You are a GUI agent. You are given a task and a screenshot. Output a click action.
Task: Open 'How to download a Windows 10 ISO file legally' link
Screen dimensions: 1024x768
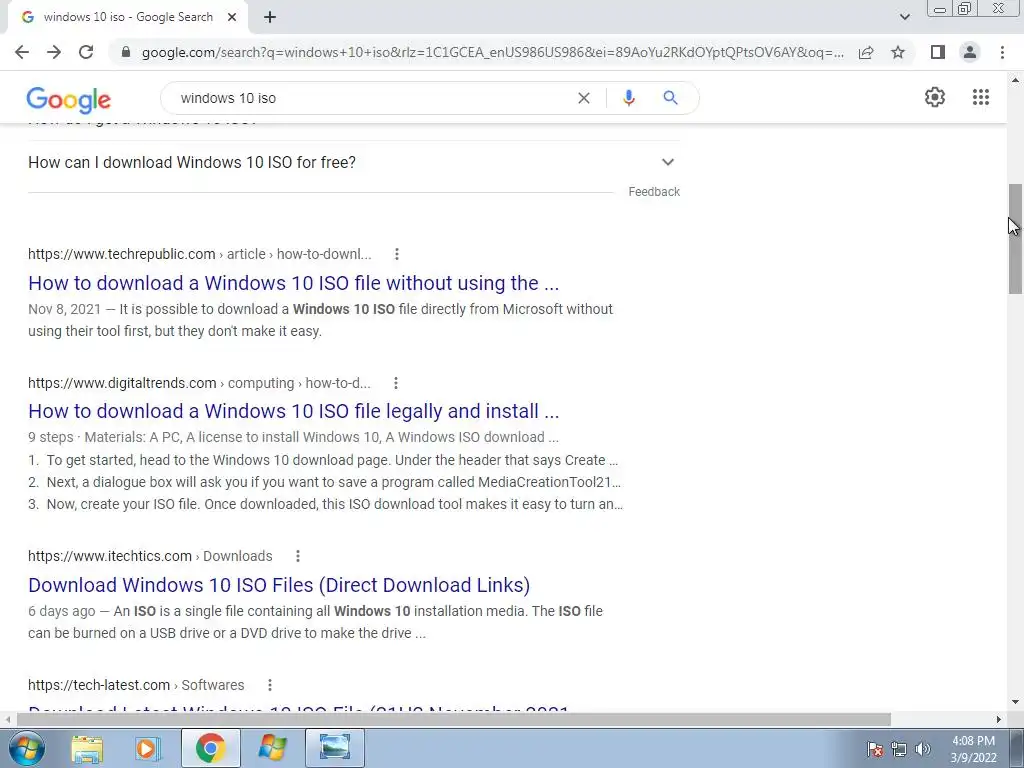pyautogui.click(x=293, y=411)
